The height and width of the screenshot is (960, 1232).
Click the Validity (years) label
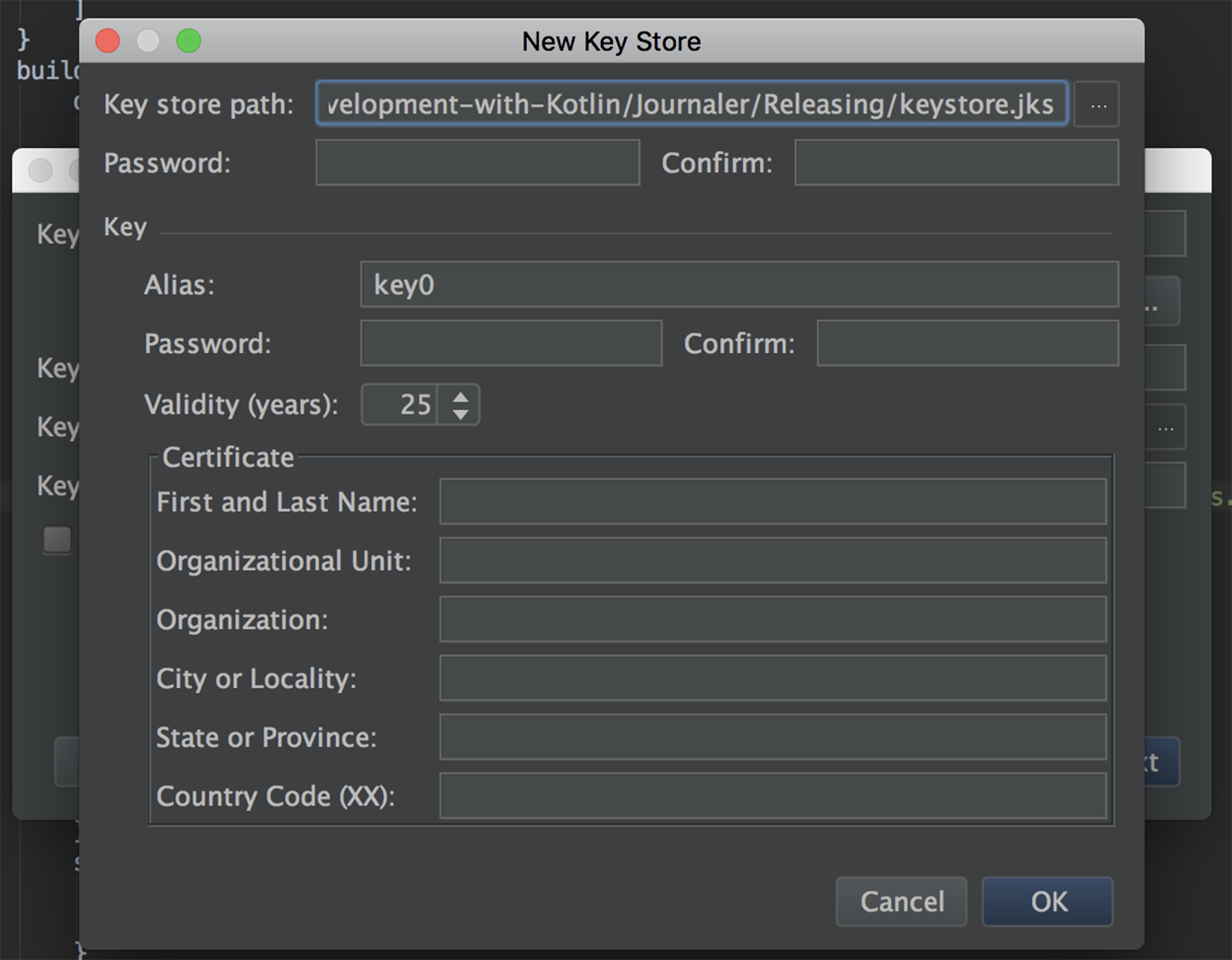(x=241, y=405)
